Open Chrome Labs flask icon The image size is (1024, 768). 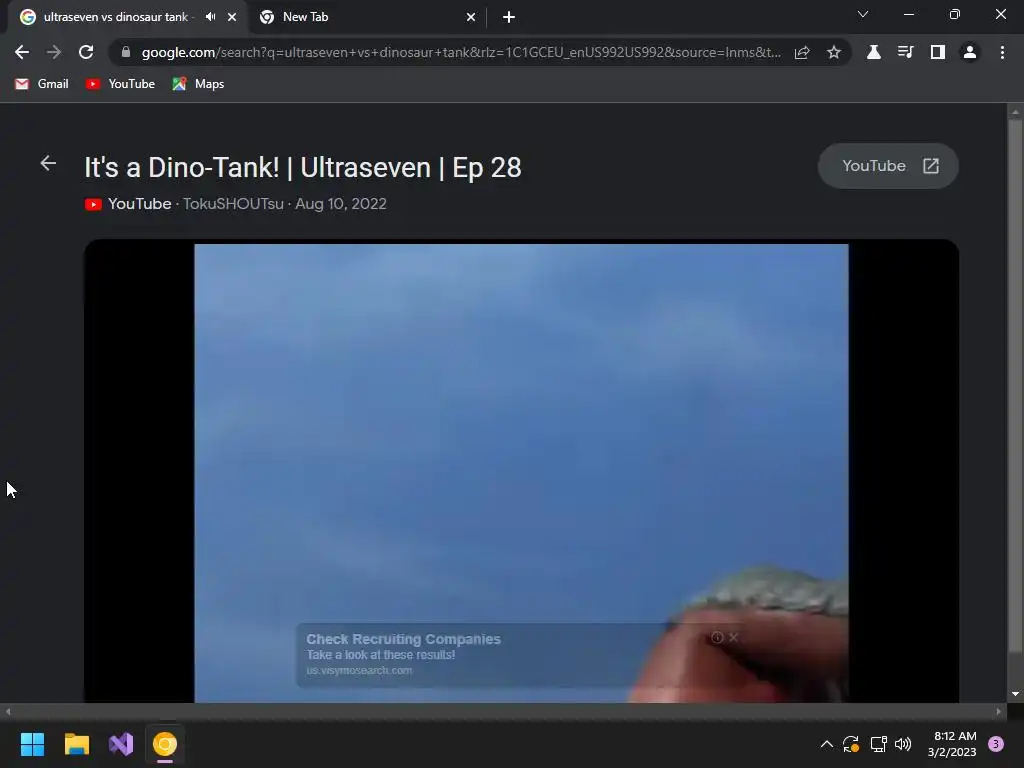click(874, 52)
